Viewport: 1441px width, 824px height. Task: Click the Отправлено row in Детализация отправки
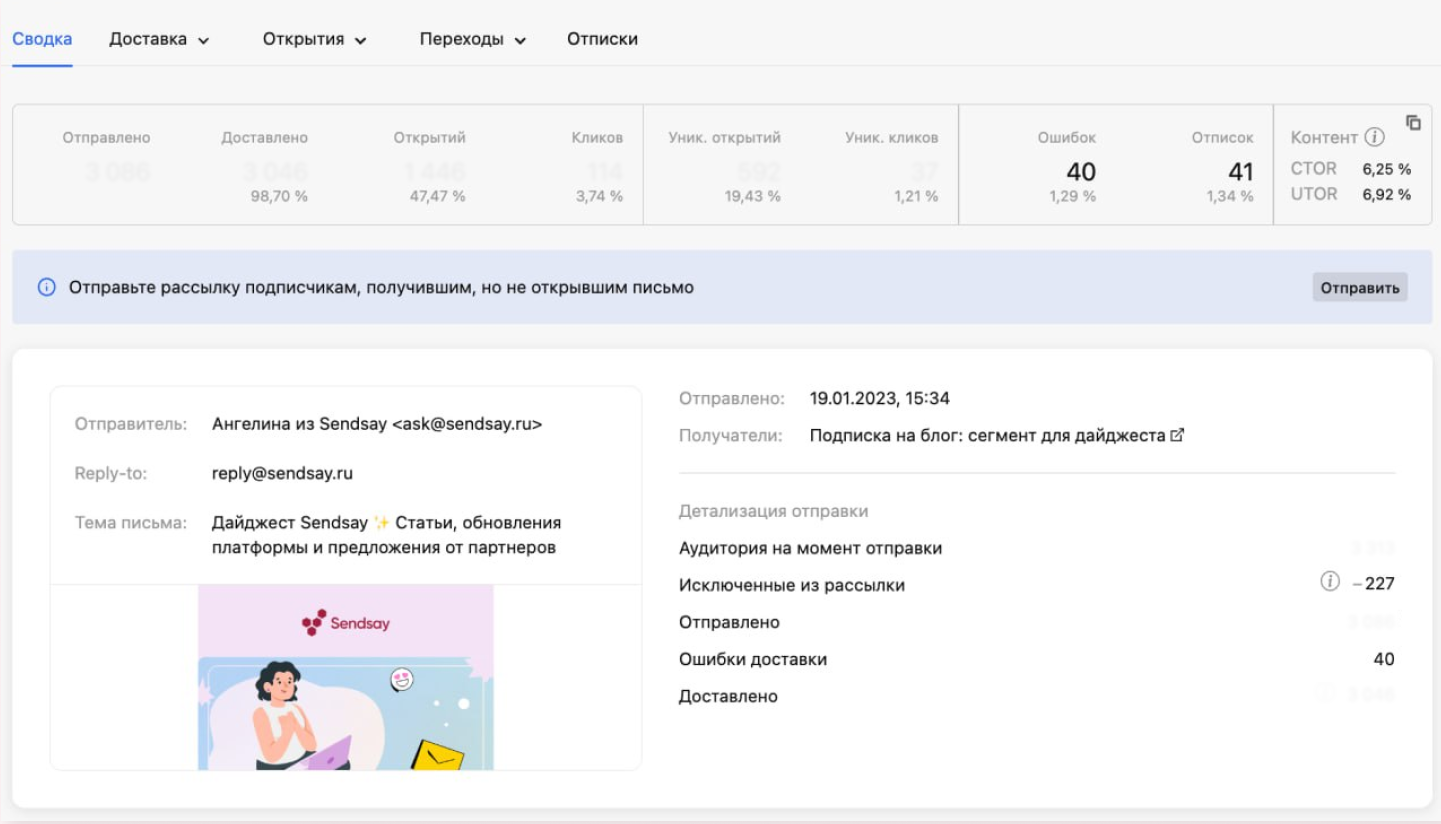[1037, 622]
